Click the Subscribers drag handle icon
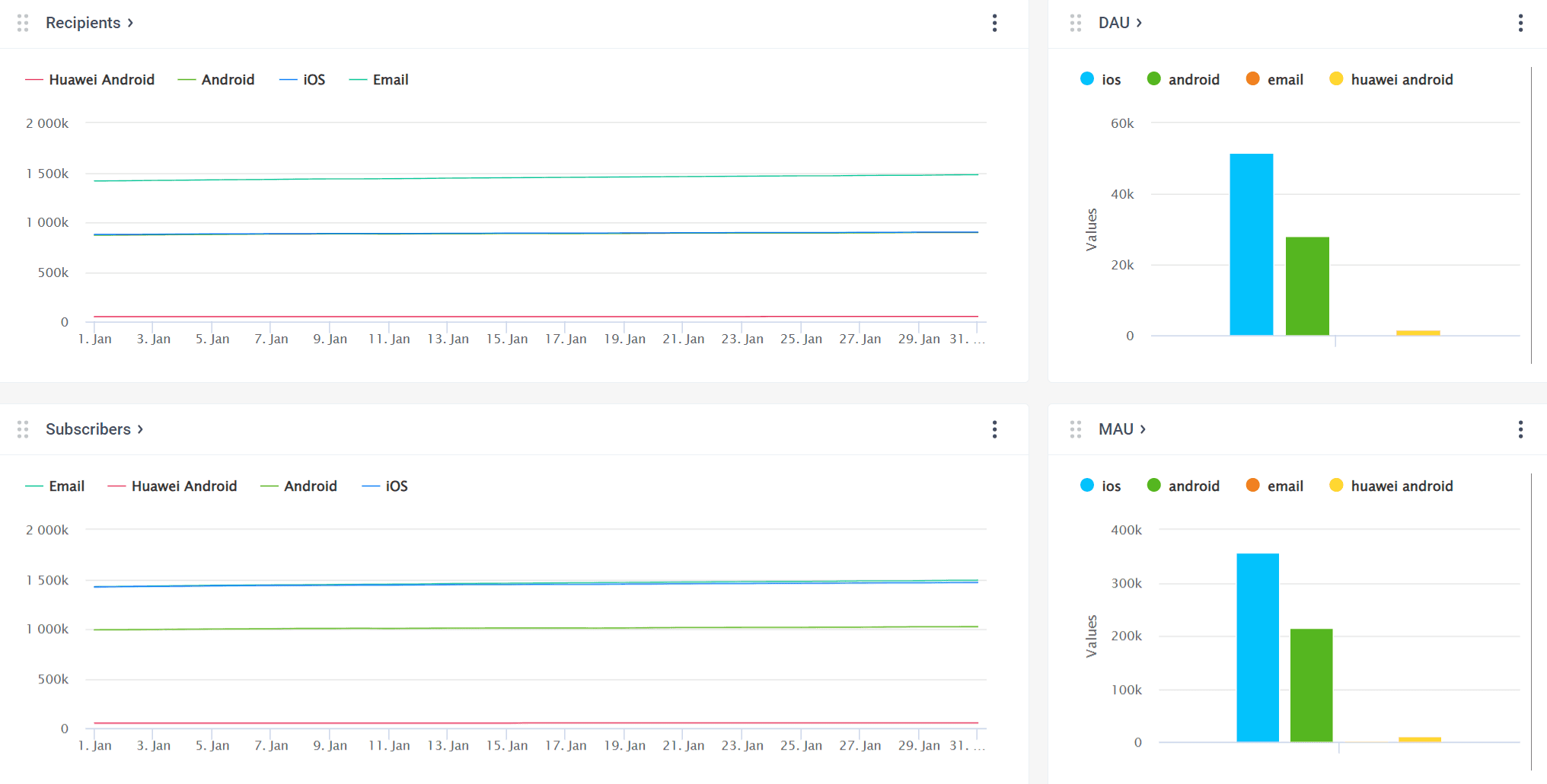 click(22, 429)
